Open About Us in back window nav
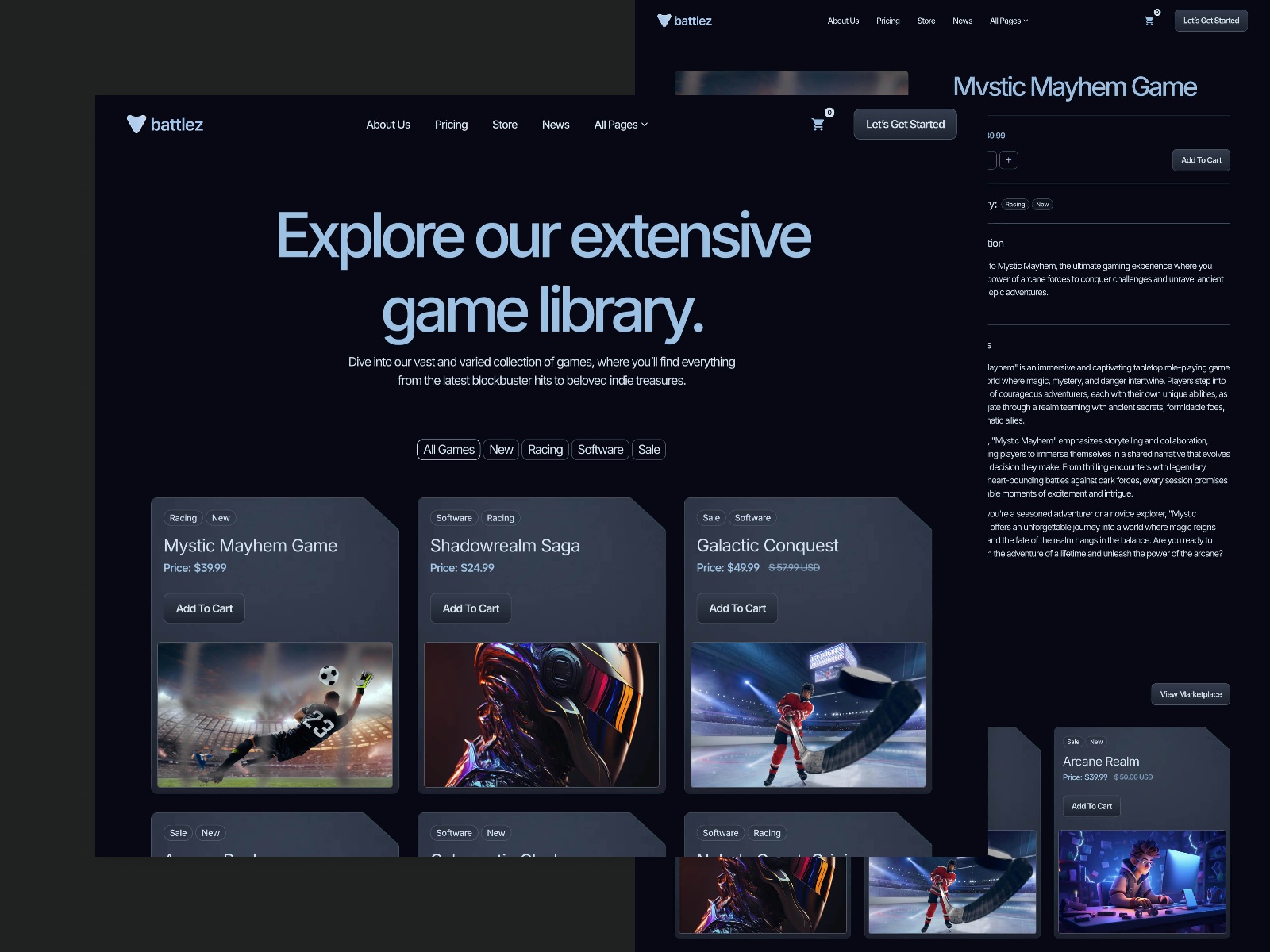 tap(843, 21)
